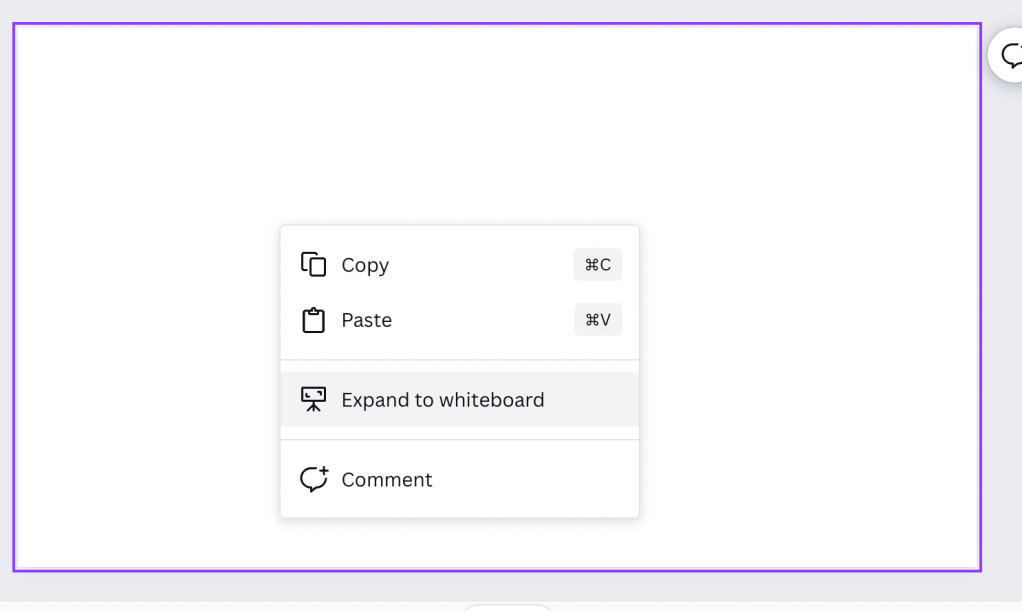The width and height of the screenshot is (1022, 611).
Task: Click the Copy icon in context menu
Action: 314,265
